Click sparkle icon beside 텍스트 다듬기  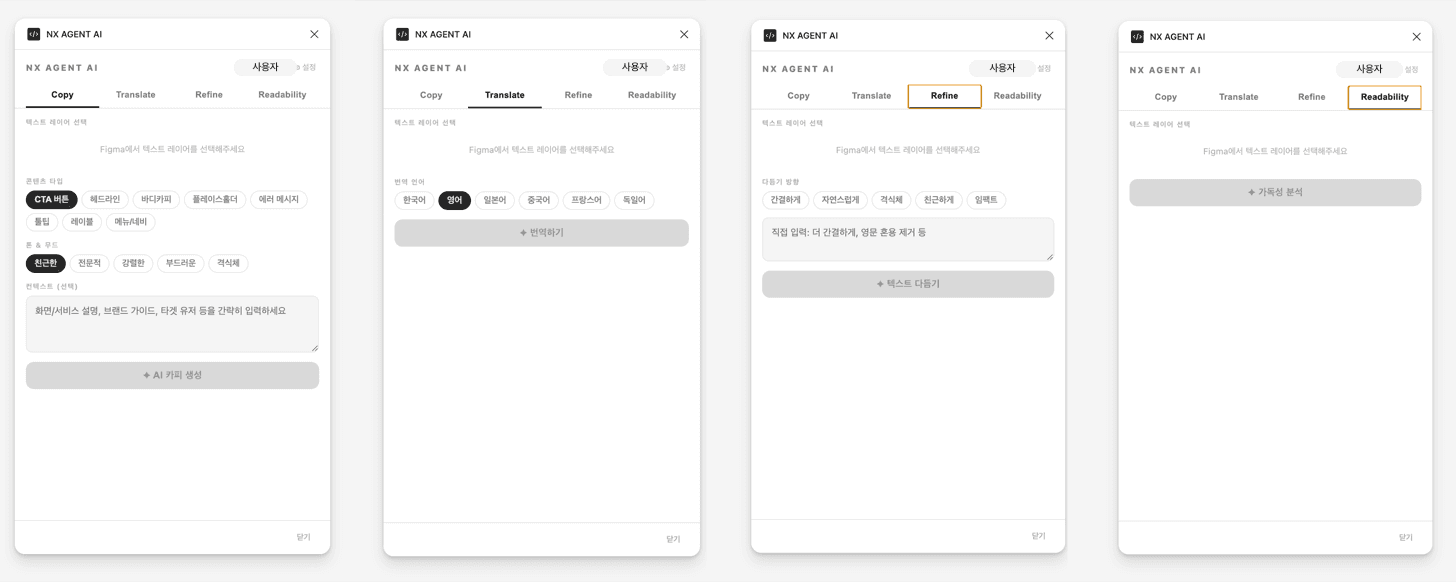pos(880,284)
